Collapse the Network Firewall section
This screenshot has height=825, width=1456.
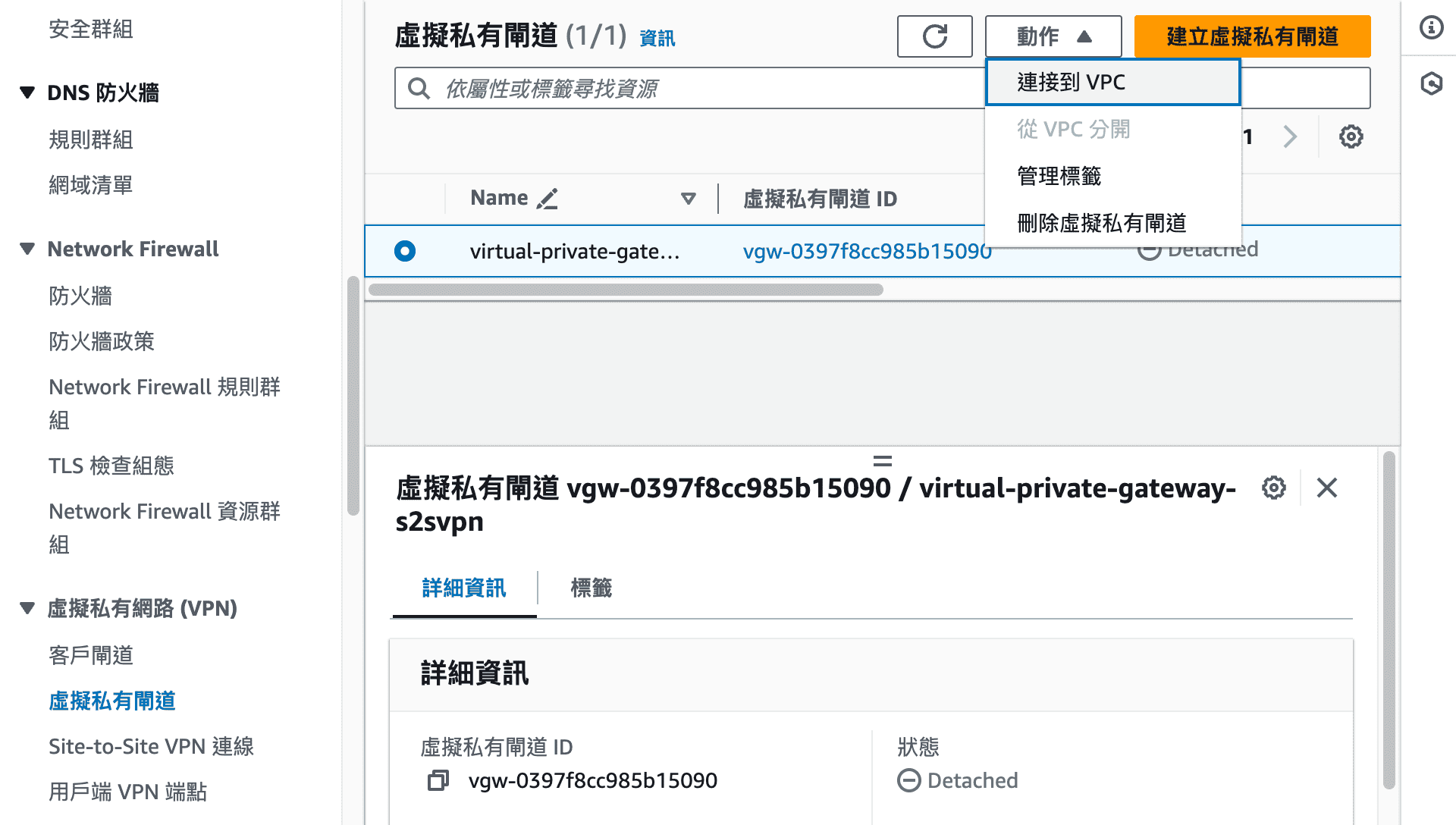(27, 249)
